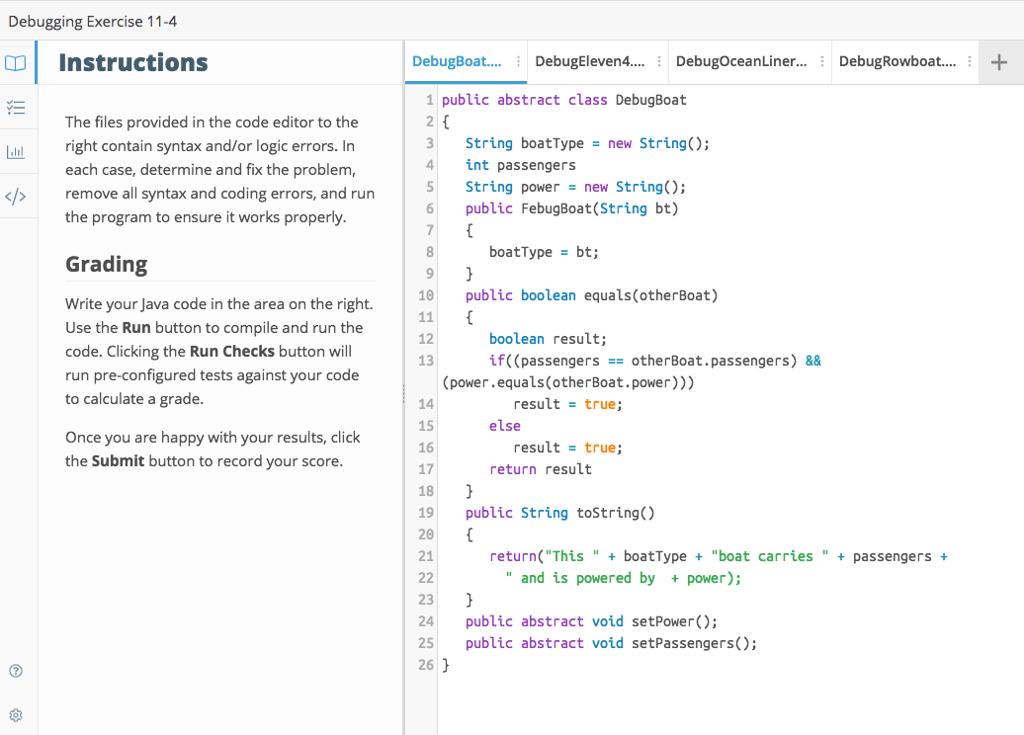Select the active DebugBoat tab

[458, 61]
